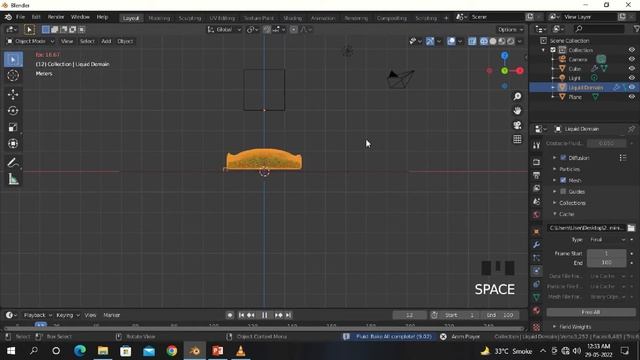Open the Render menu
640x360 pixels.
(56, 17)
